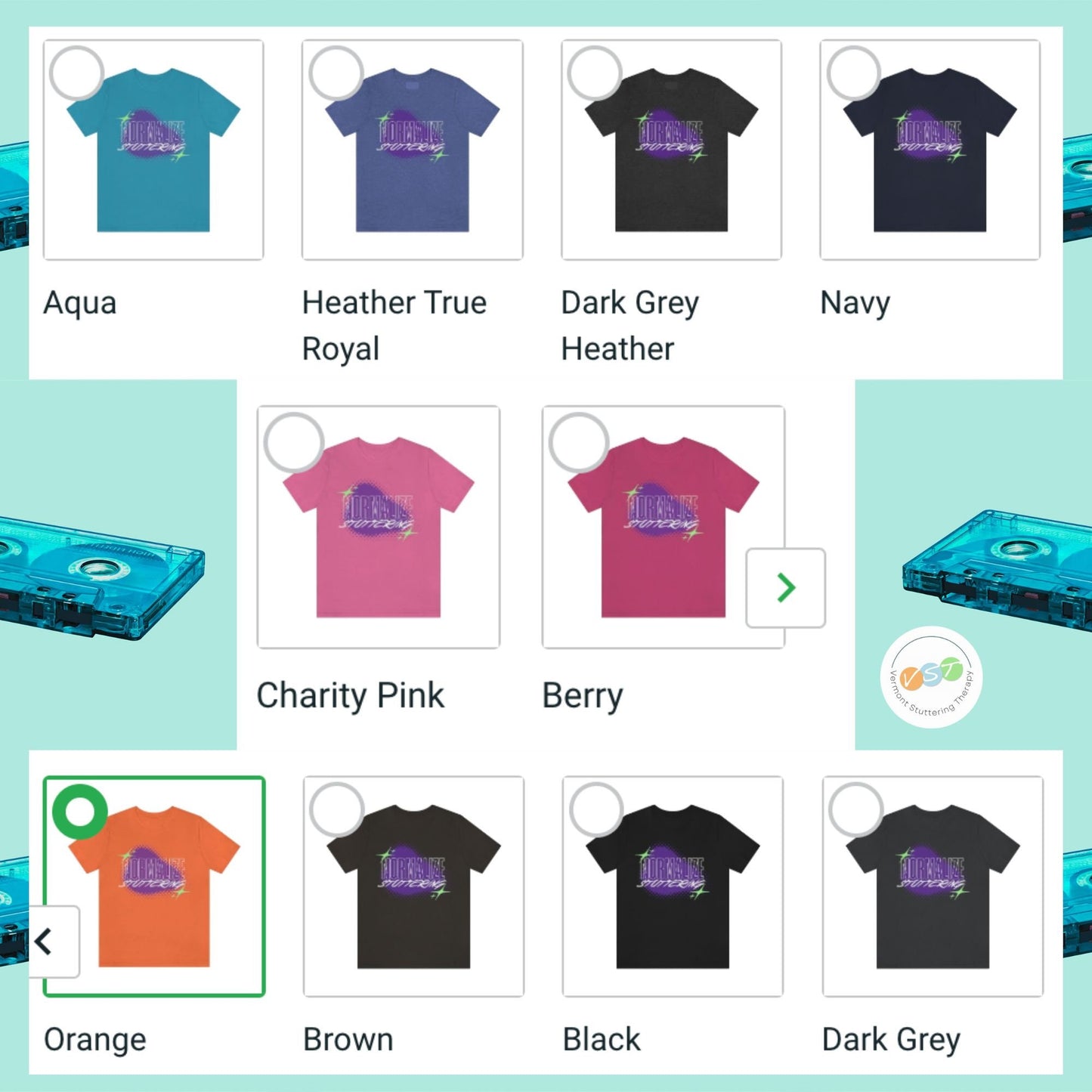Click the Navy t-shirt image

[930, 150]
